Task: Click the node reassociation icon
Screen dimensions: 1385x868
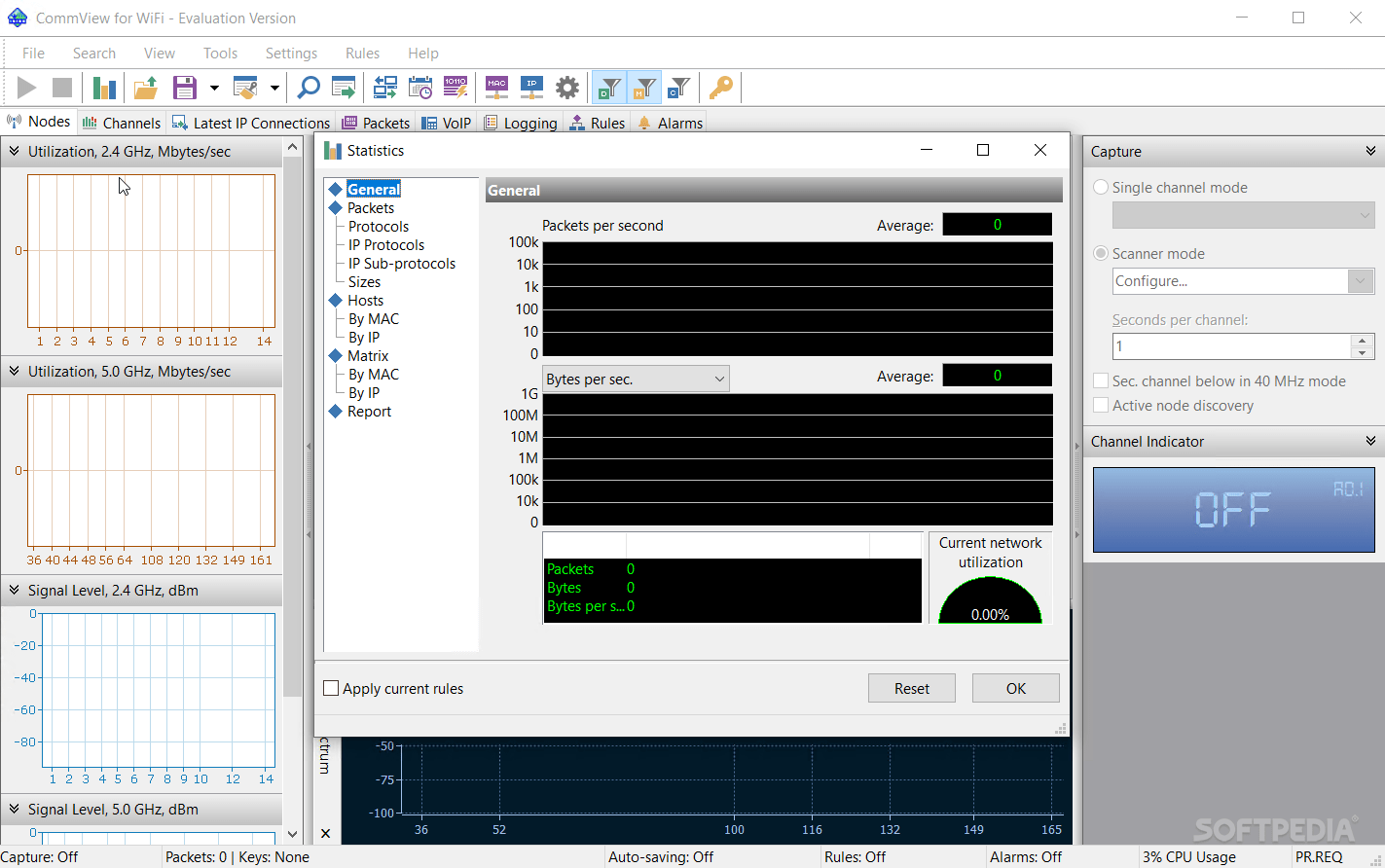Action: click(384, 87)
